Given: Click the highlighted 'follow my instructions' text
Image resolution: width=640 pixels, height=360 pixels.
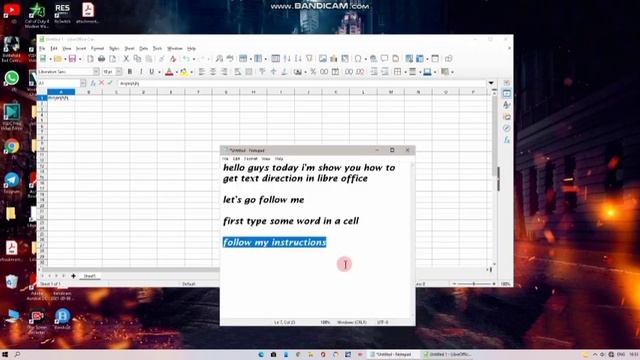Looking at the screenshot, I should coord(274,242).
